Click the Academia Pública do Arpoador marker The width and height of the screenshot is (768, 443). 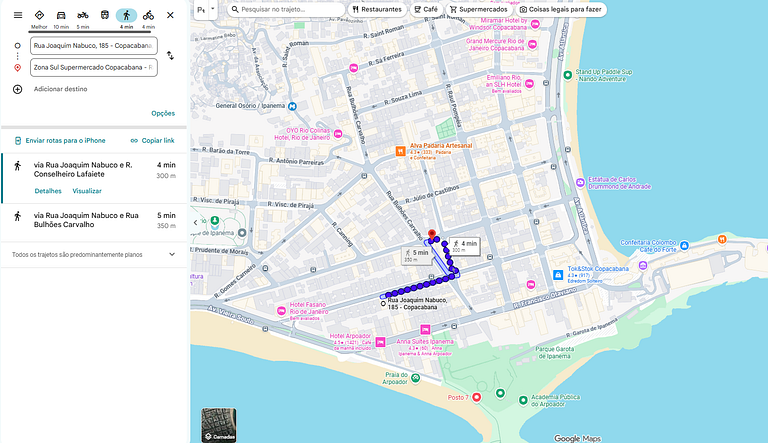523,400
